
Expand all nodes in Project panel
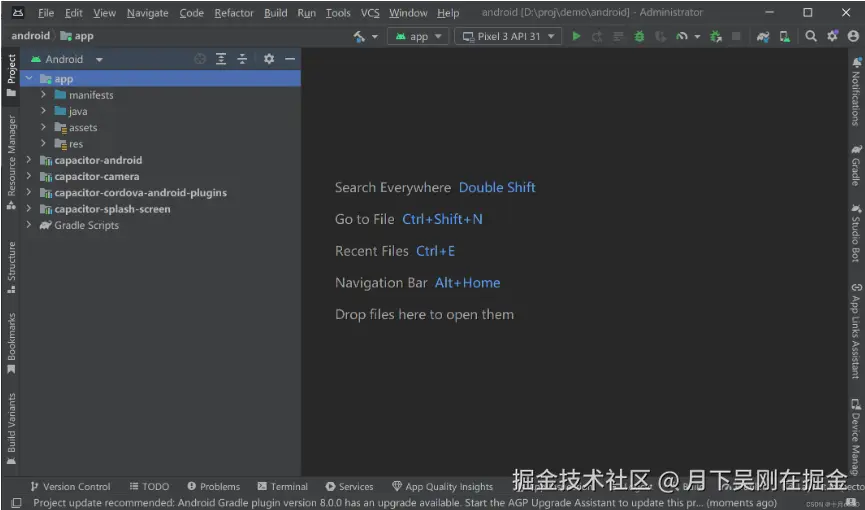221,59
